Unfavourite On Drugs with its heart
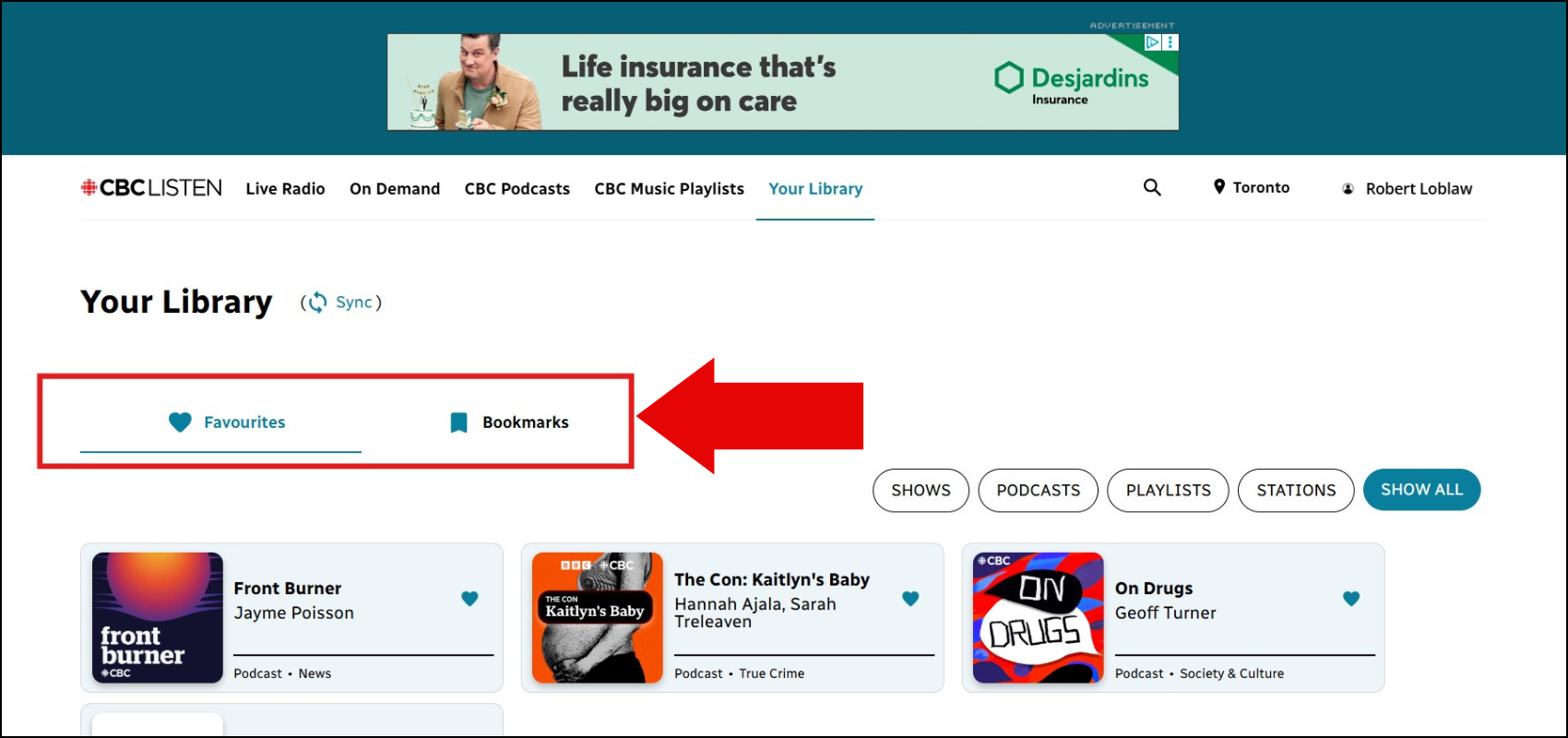This screenshot has height=738, width=1568. 1351,599
